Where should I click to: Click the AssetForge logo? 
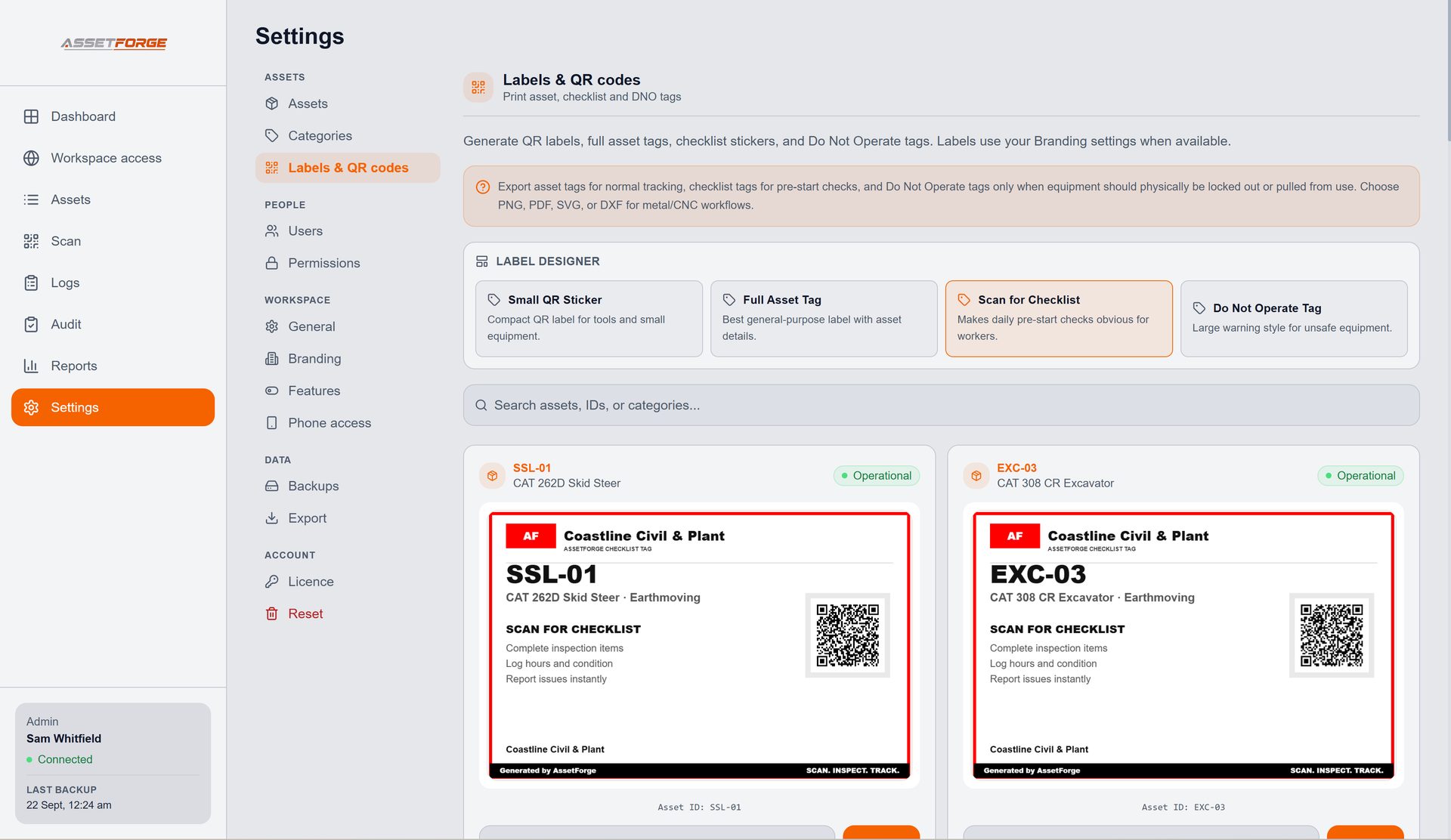coord(113,43)
